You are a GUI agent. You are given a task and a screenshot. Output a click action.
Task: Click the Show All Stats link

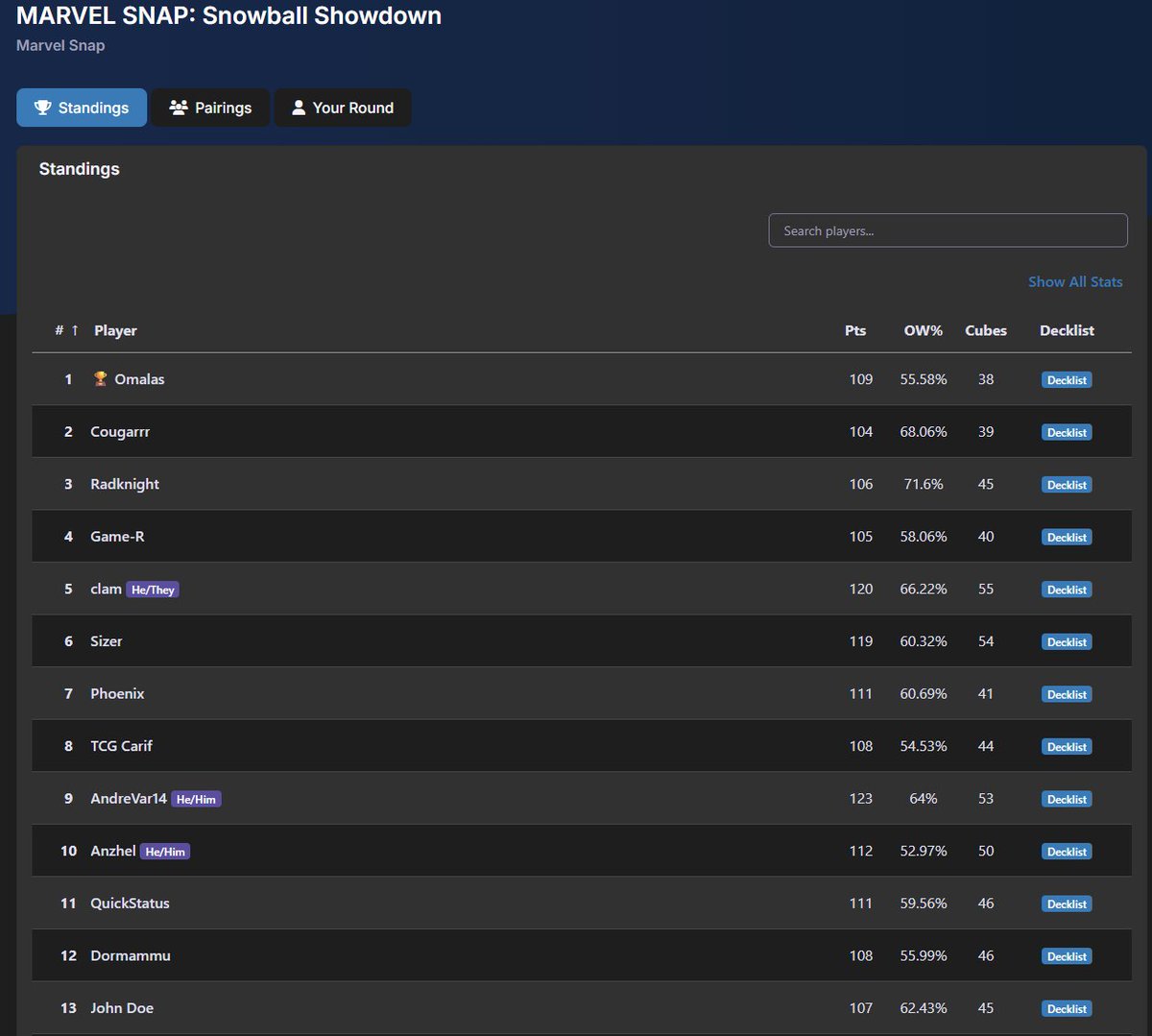[1075, 281]
